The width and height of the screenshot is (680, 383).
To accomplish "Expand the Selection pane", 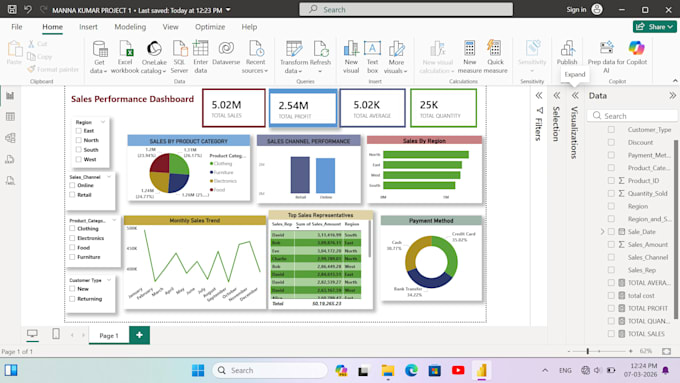I will point(557,95).
